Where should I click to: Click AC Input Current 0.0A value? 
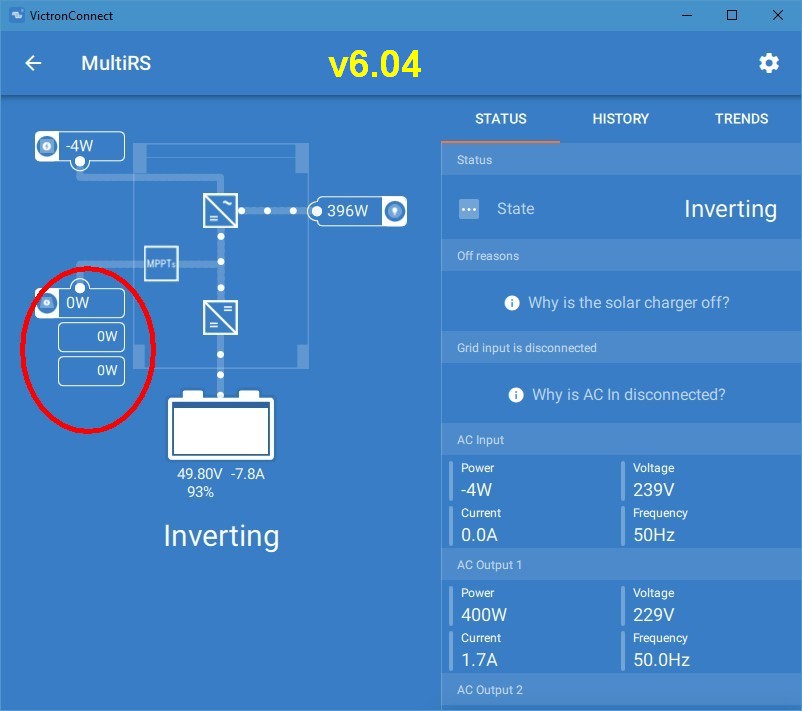click(x=479, y=535)
